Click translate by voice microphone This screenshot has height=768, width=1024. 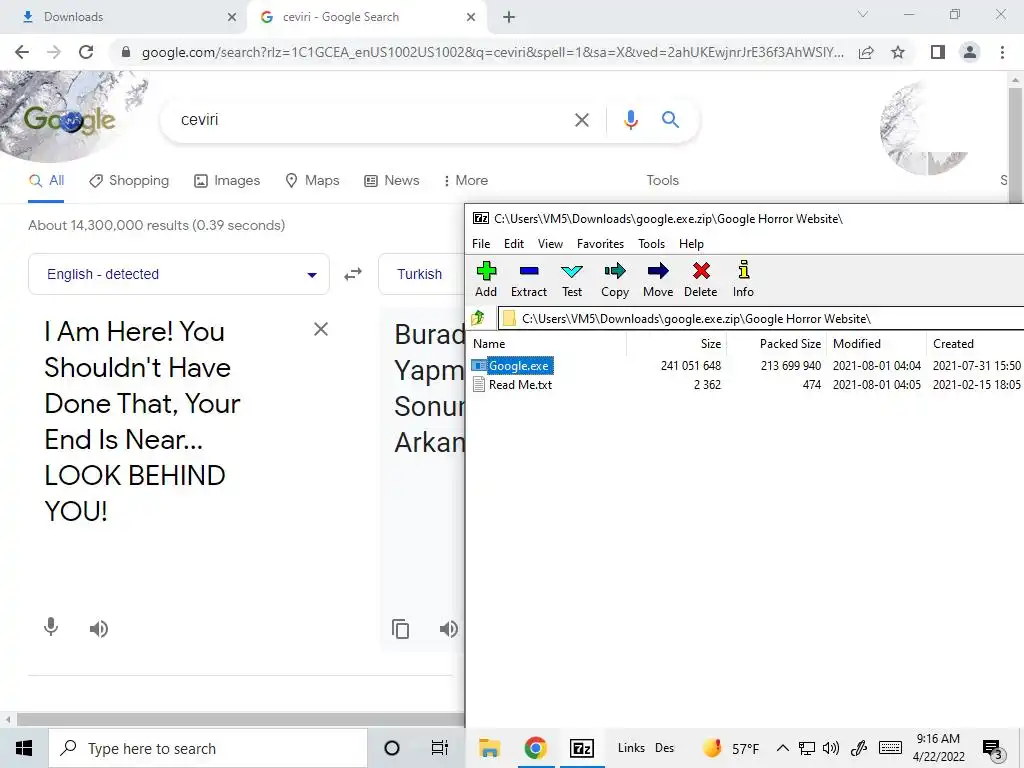(51, 628)
